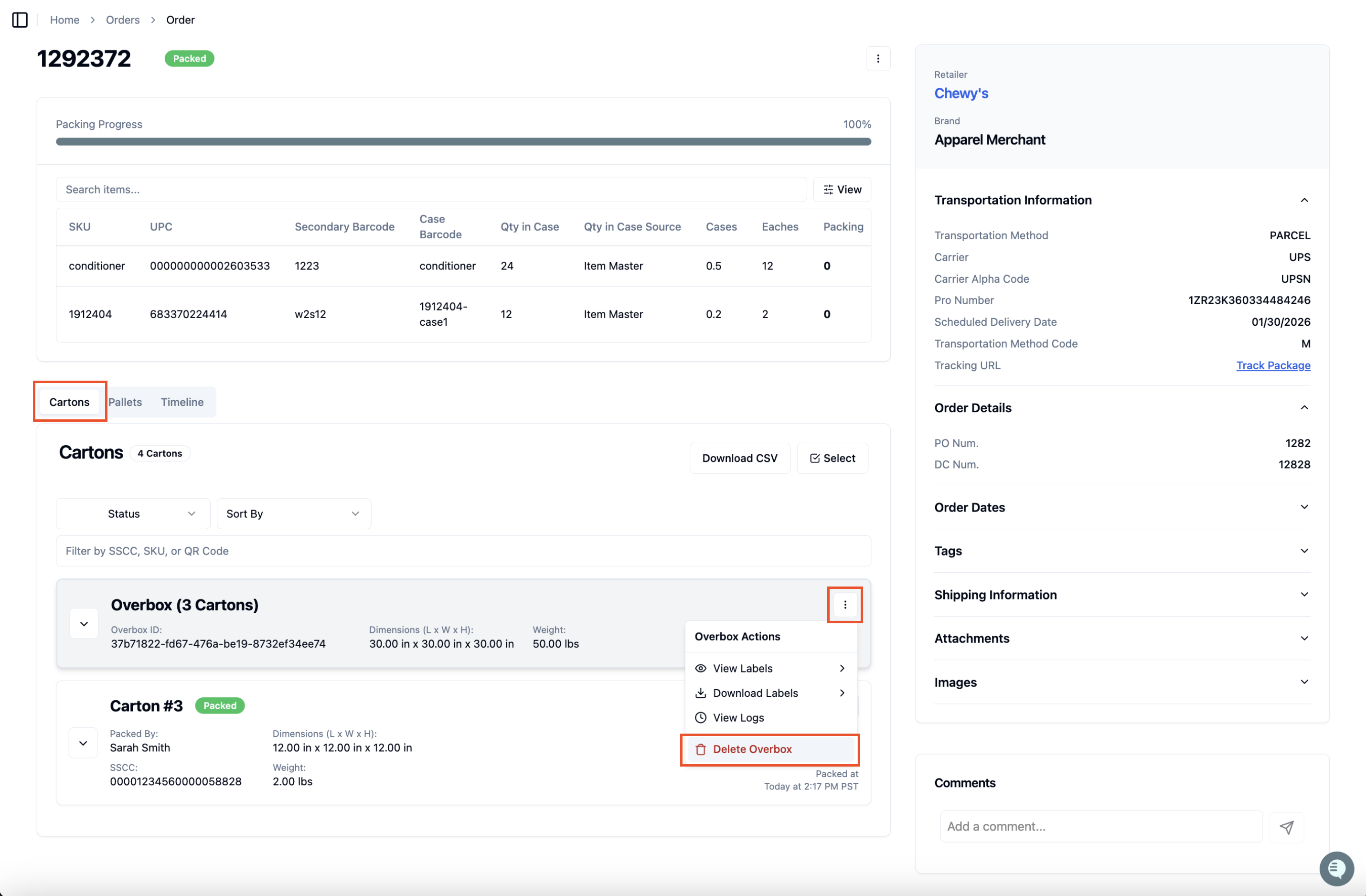Open order actions three-dot menu
Image resolution: width=1366 pixels, height=896 pixels.
point(877,59)
